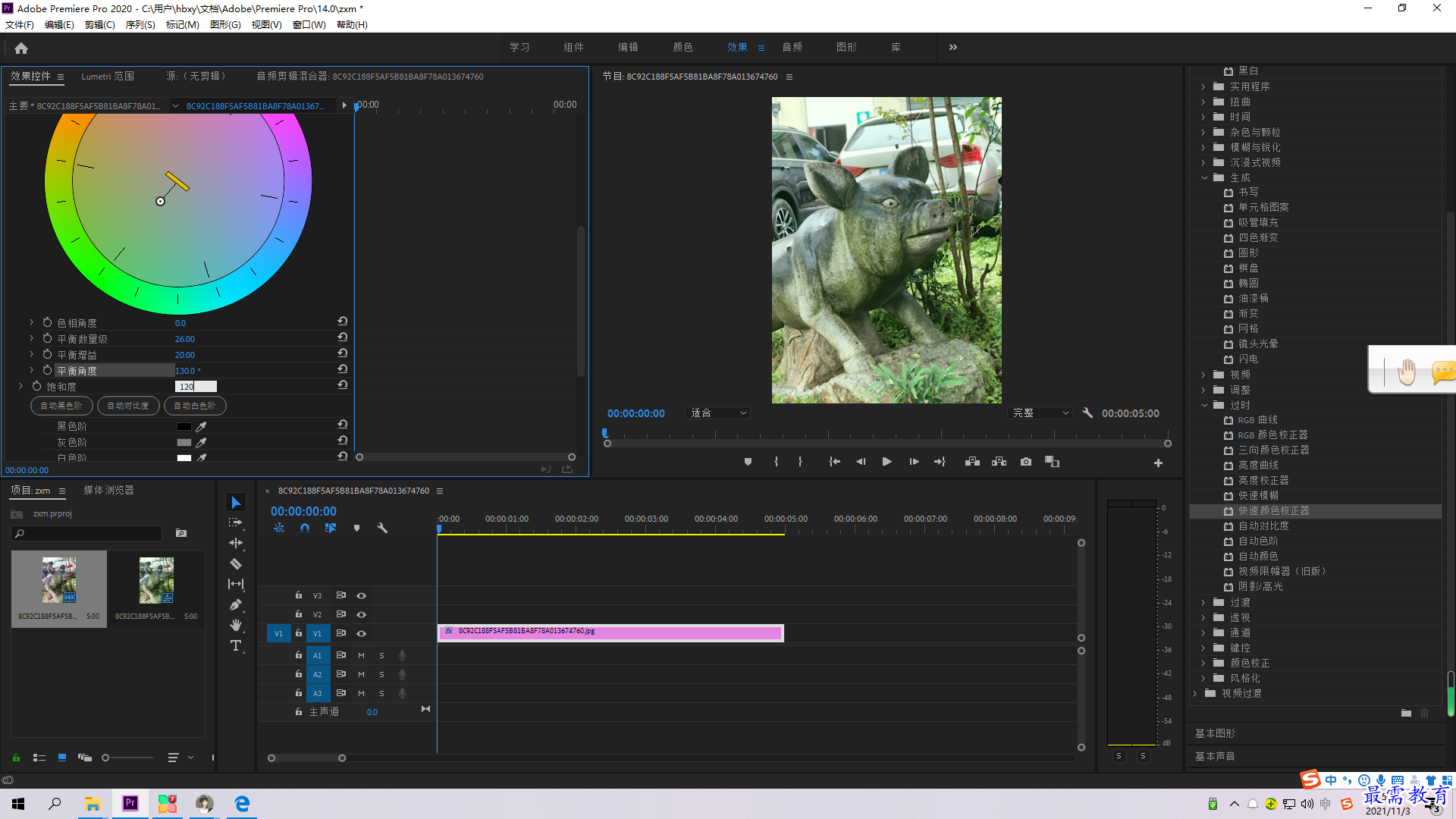Click new custom bin in effects panel
This screenshot has width=1456, height=819.
pyautogui.click(x=1406, y=713)
